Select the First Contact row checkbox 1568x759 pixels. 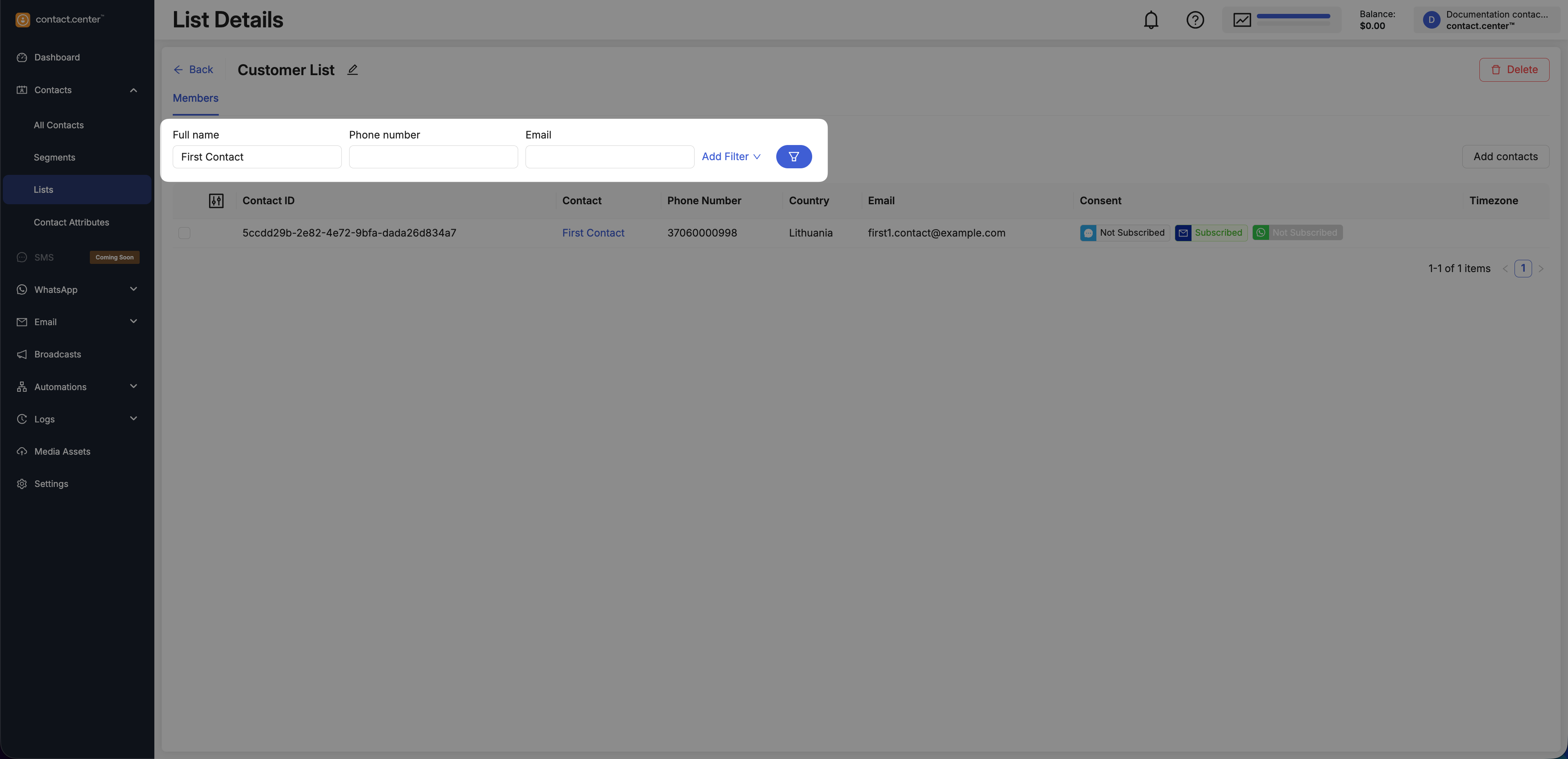(185, 233)
